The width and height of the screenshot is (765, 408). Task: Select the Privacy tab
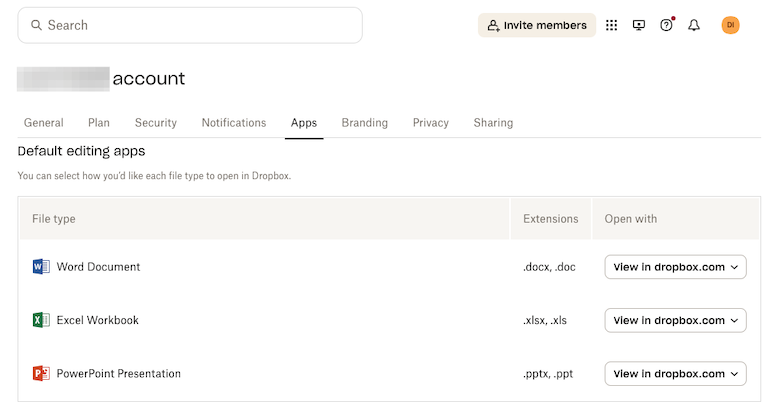point(430,123)
